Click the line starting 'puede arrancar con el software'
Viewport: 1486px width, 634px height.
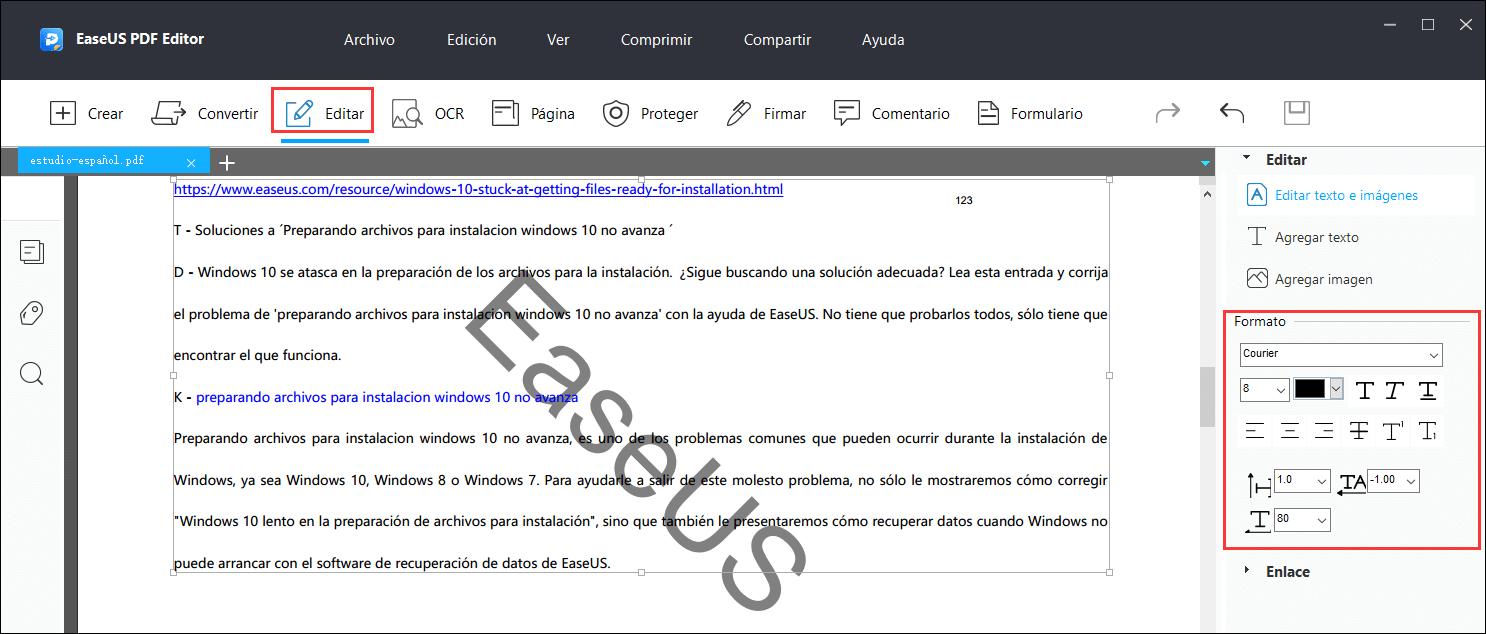click(x=392, y=563)
